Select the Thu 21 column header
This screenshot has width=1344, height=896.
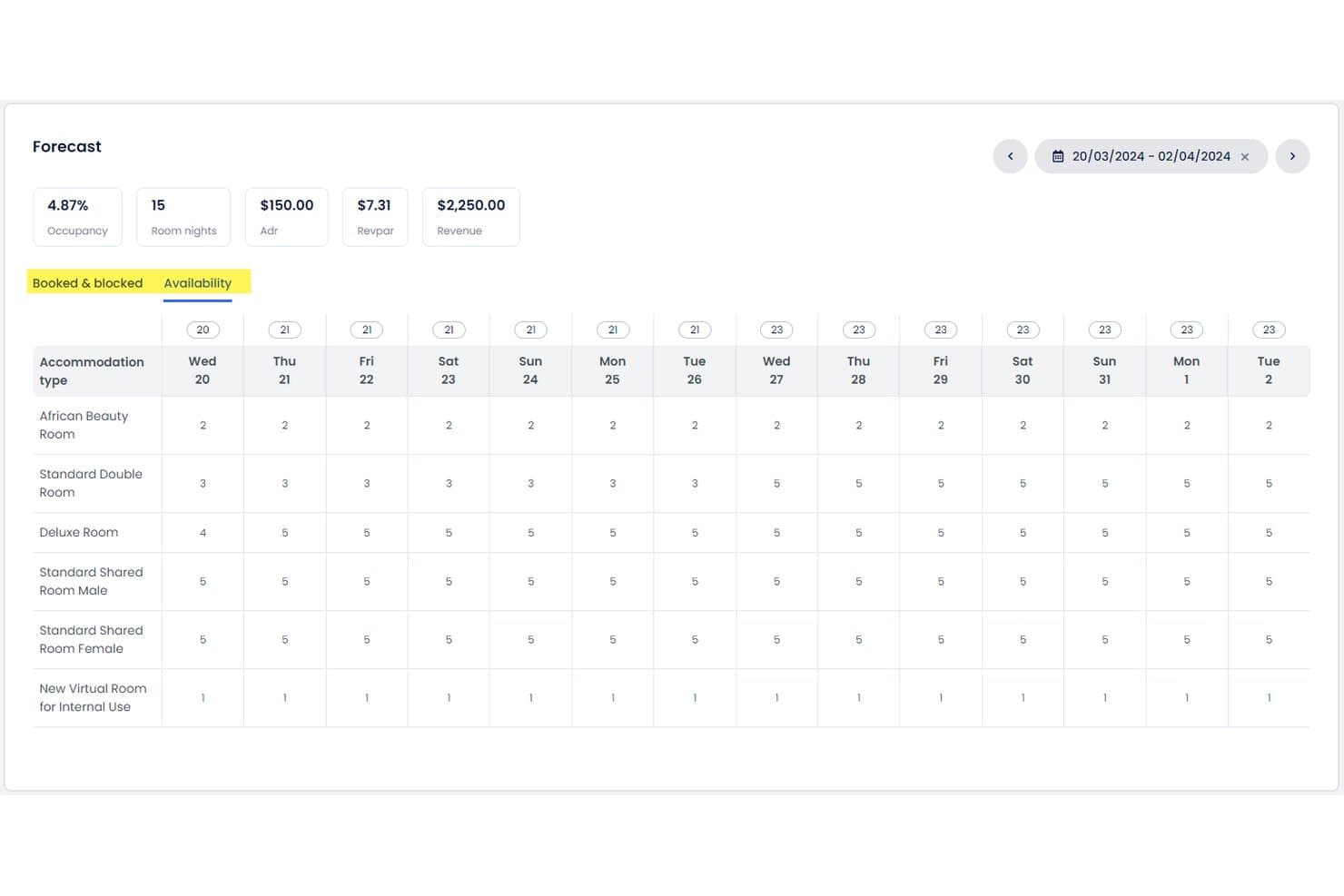(x=284, y=370)
